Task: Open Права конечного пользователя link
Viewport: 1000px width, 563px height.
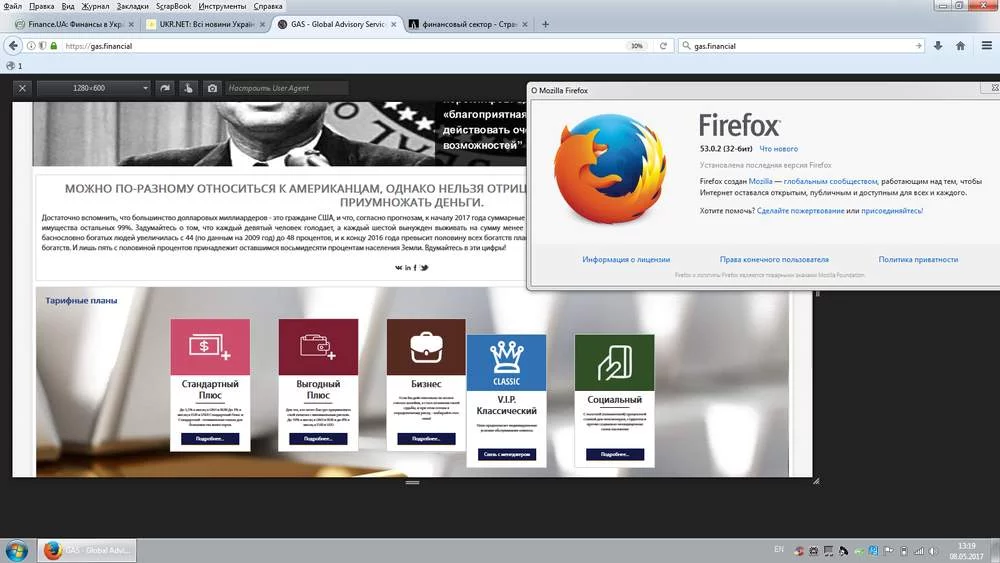Action: (774, 260)
